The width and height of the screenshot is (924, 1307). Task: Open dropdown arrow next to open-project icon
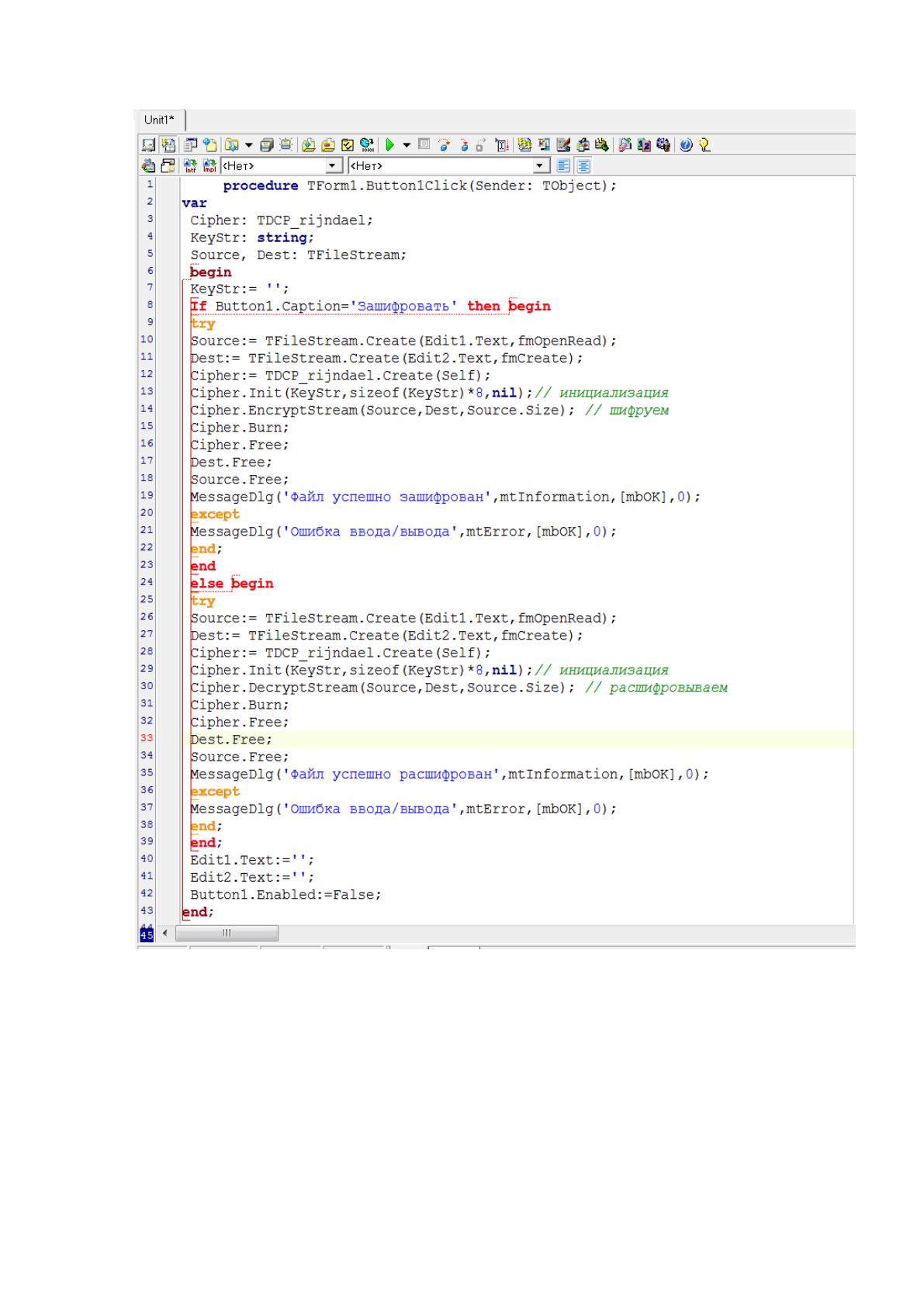(x=248, y=145)
